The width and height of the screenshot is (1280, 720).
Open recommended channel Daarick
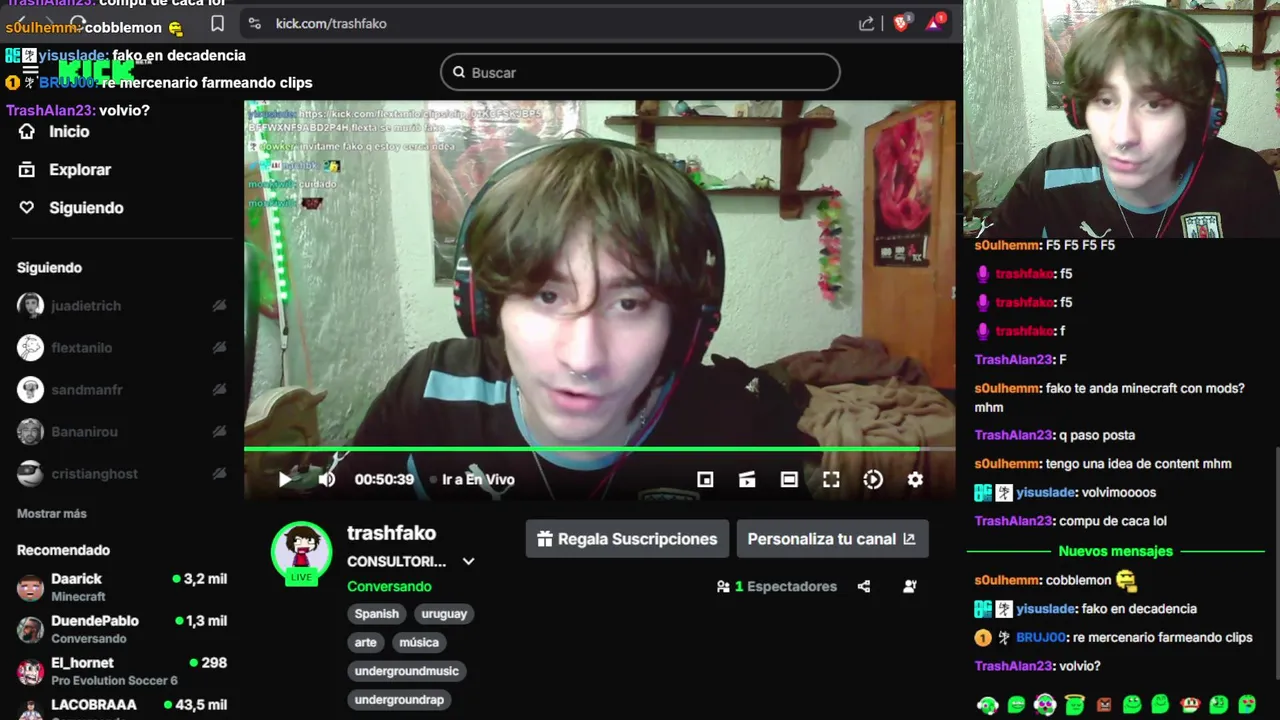(x=122, y=587)
